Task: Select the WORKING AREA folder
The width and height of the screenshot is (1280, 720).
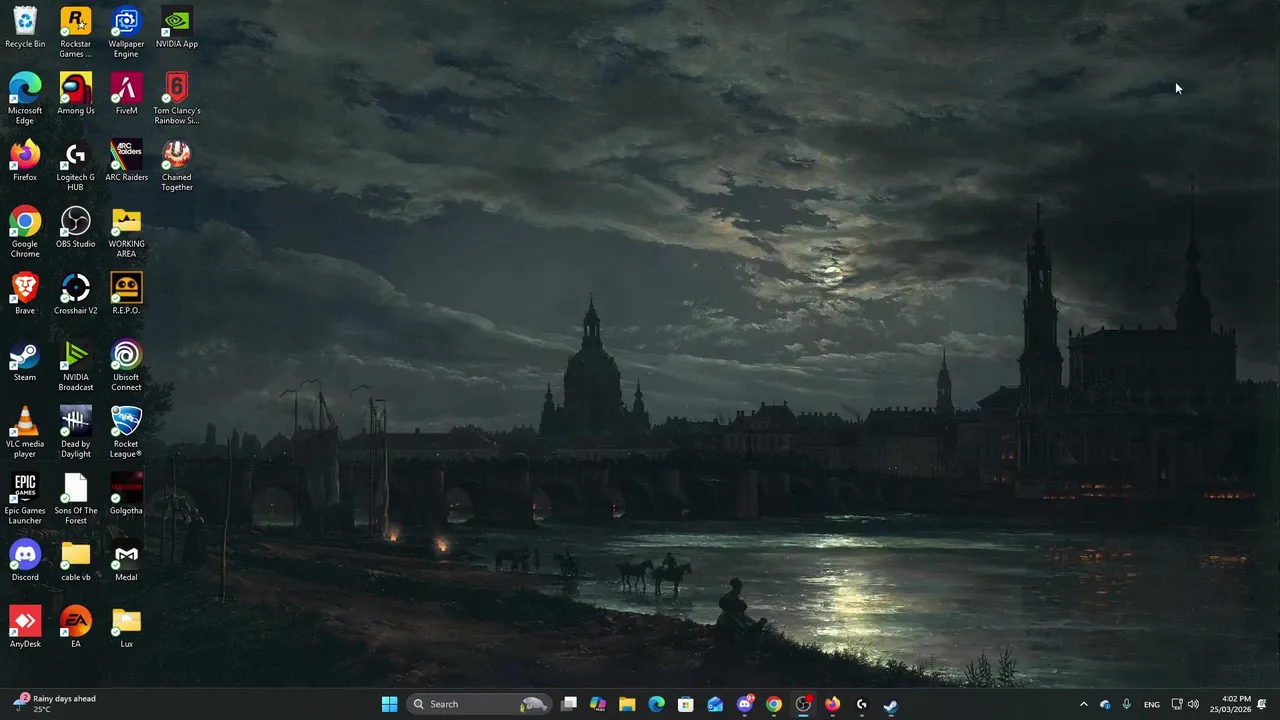Action: pos(126,233)
